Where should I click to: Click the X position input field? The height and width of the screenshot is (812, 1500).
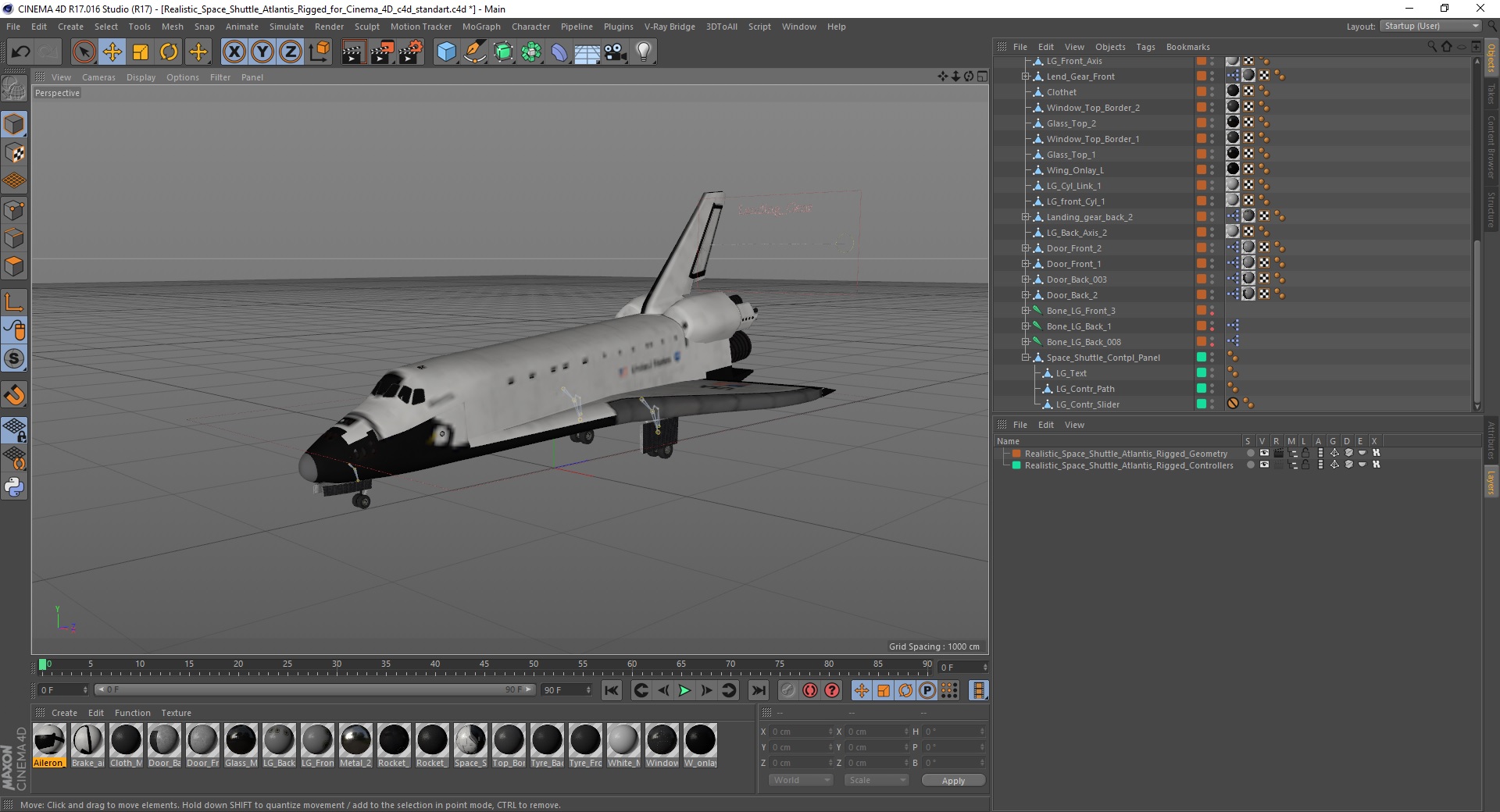coord(802,732)
